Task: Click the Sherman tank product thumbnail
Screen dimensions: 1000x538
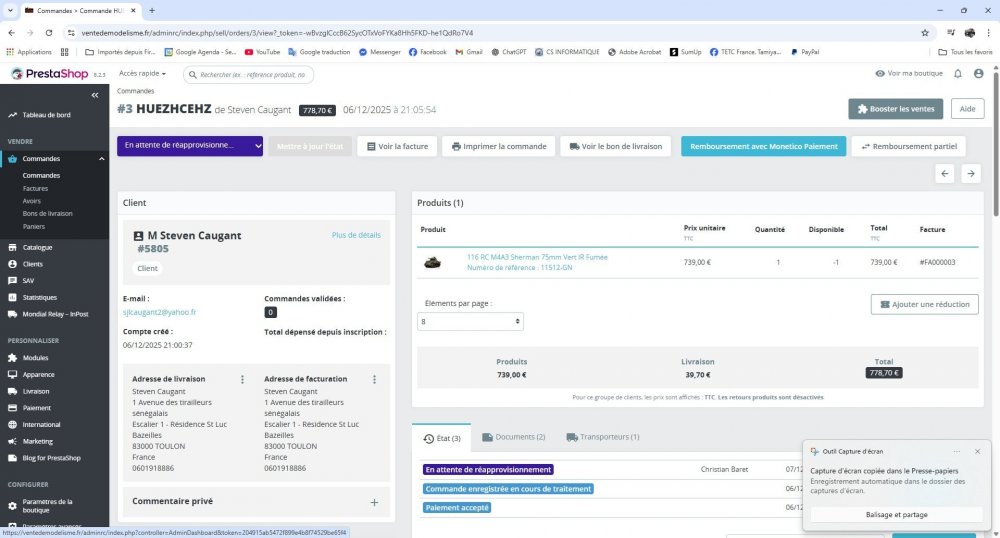Action: pyautogui.click(x=432, y=262)
